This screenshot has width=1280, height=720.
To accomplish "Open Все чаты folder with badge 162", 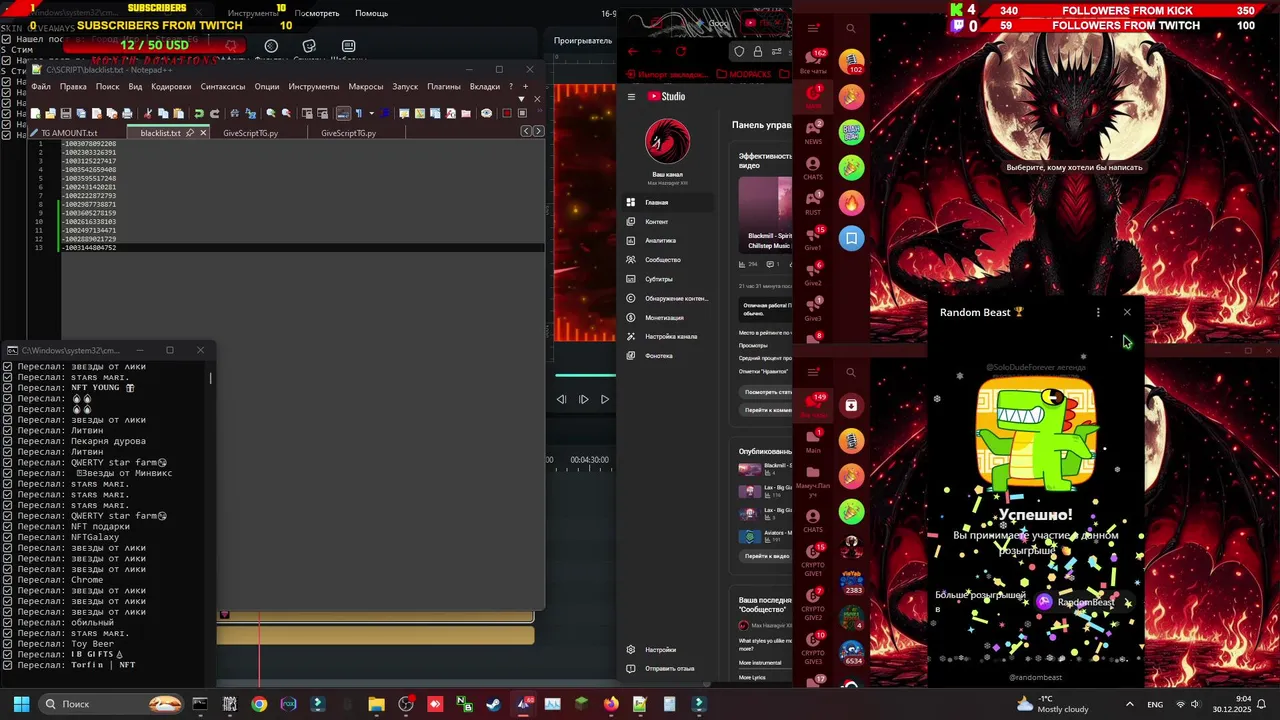I will [813, 61].
